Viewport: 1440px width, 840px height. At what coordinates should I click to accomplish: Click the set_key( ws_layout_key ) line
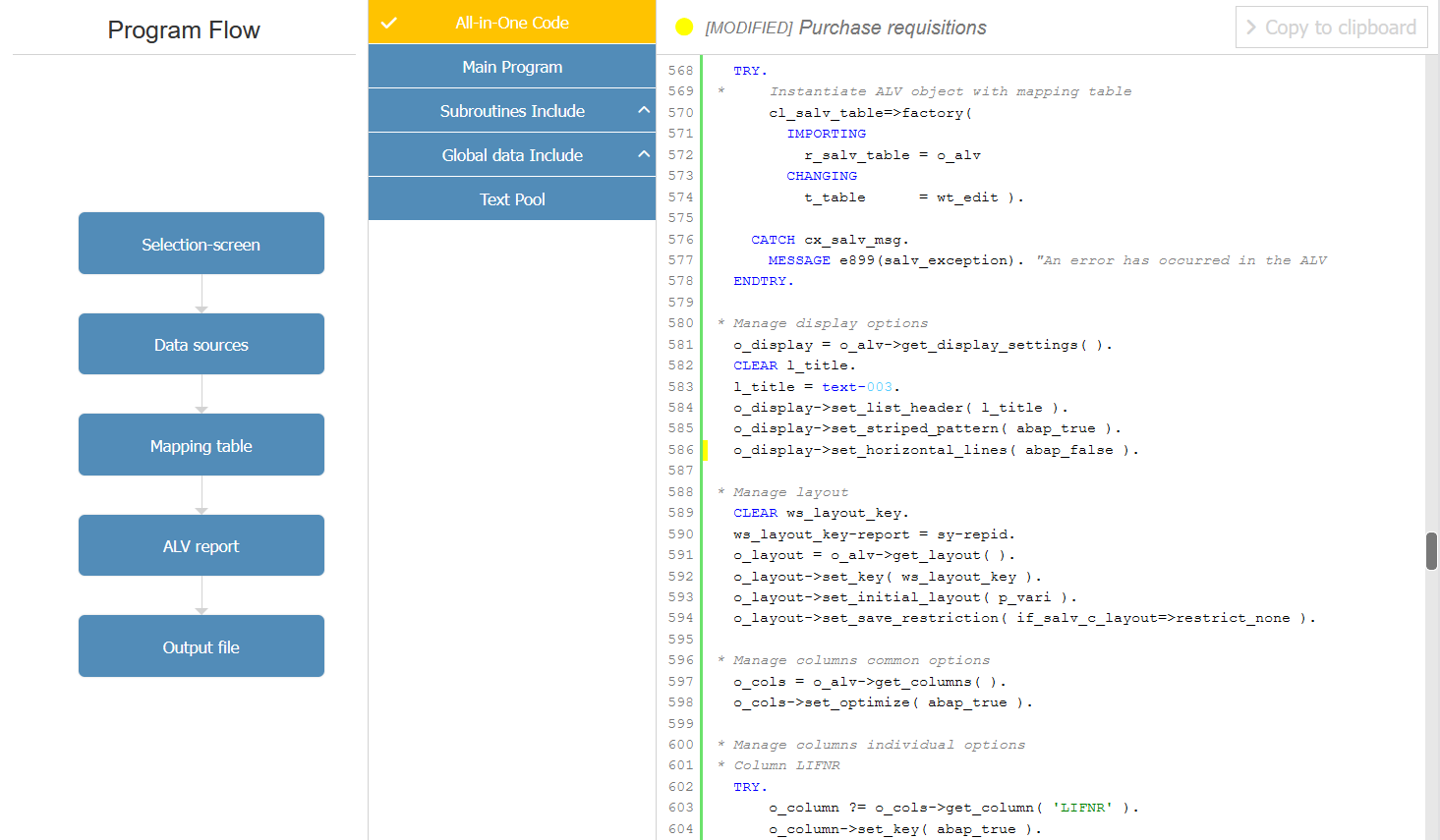pyautogui.click(x=887, y=577)
